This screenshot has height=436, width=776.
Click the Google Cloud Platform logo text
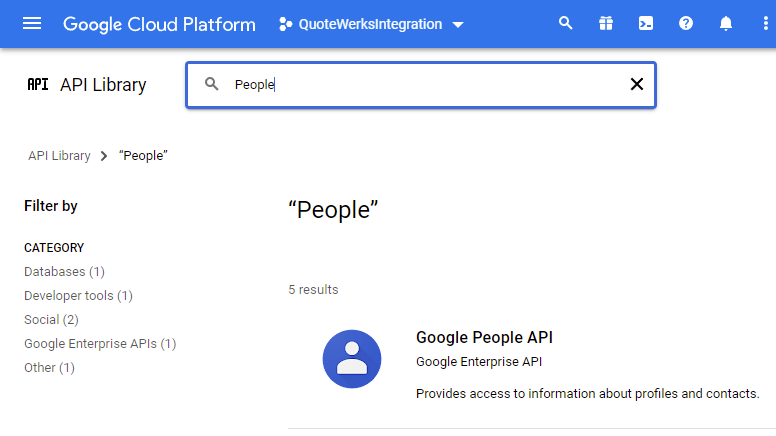click(x=159, y=24)
